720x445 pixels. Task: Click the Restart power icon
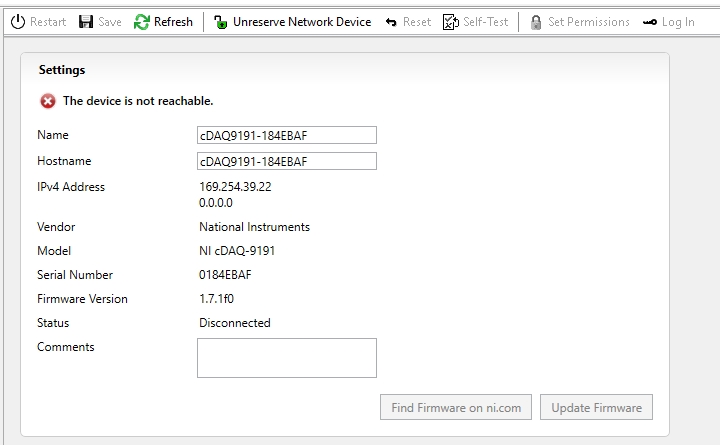[18, 22]
